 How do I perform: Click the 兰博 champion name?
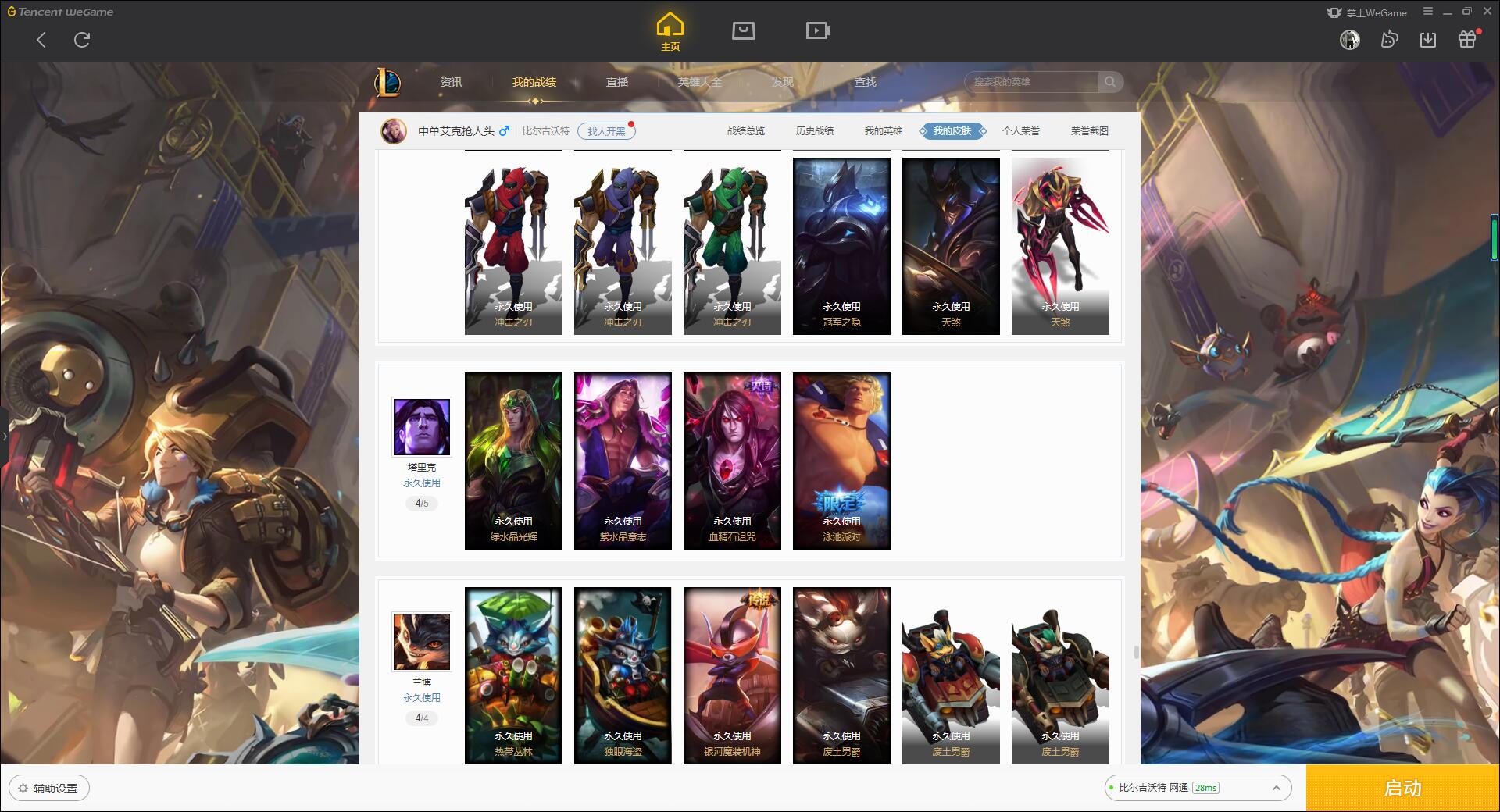tap(422, 682)
